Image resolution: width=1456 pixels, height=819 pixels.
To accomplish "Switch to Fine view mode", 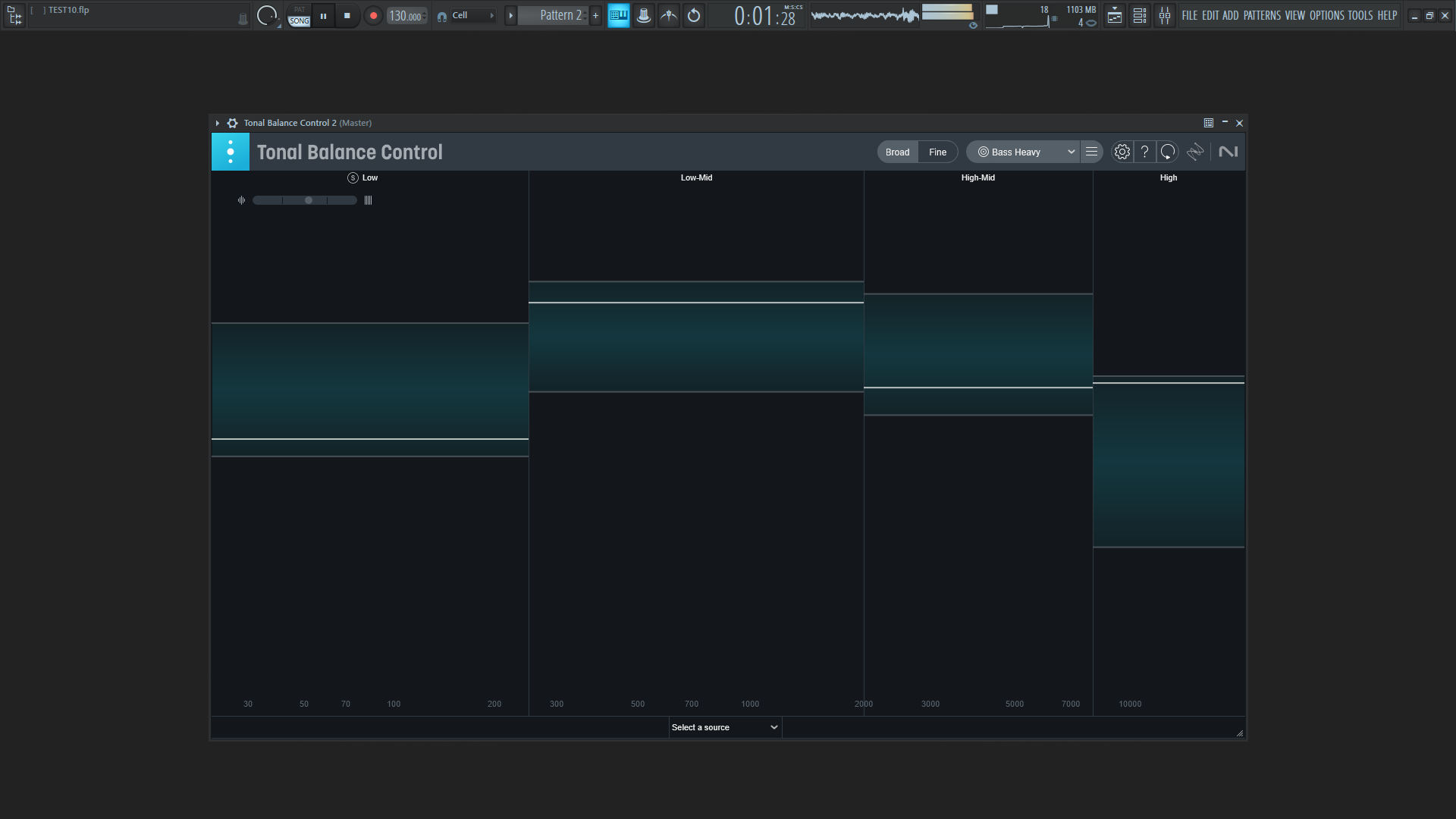I will 937,152.
